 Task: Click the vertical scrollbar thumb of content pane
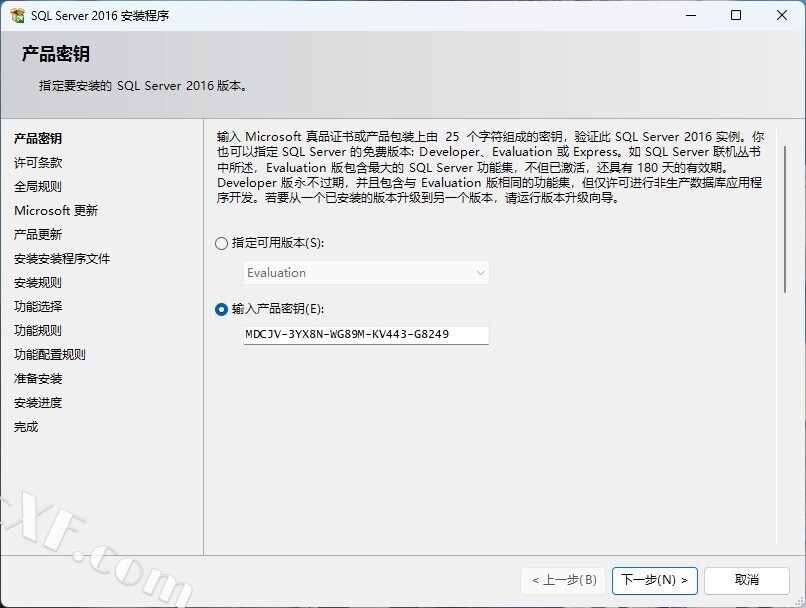coord(785,219)
